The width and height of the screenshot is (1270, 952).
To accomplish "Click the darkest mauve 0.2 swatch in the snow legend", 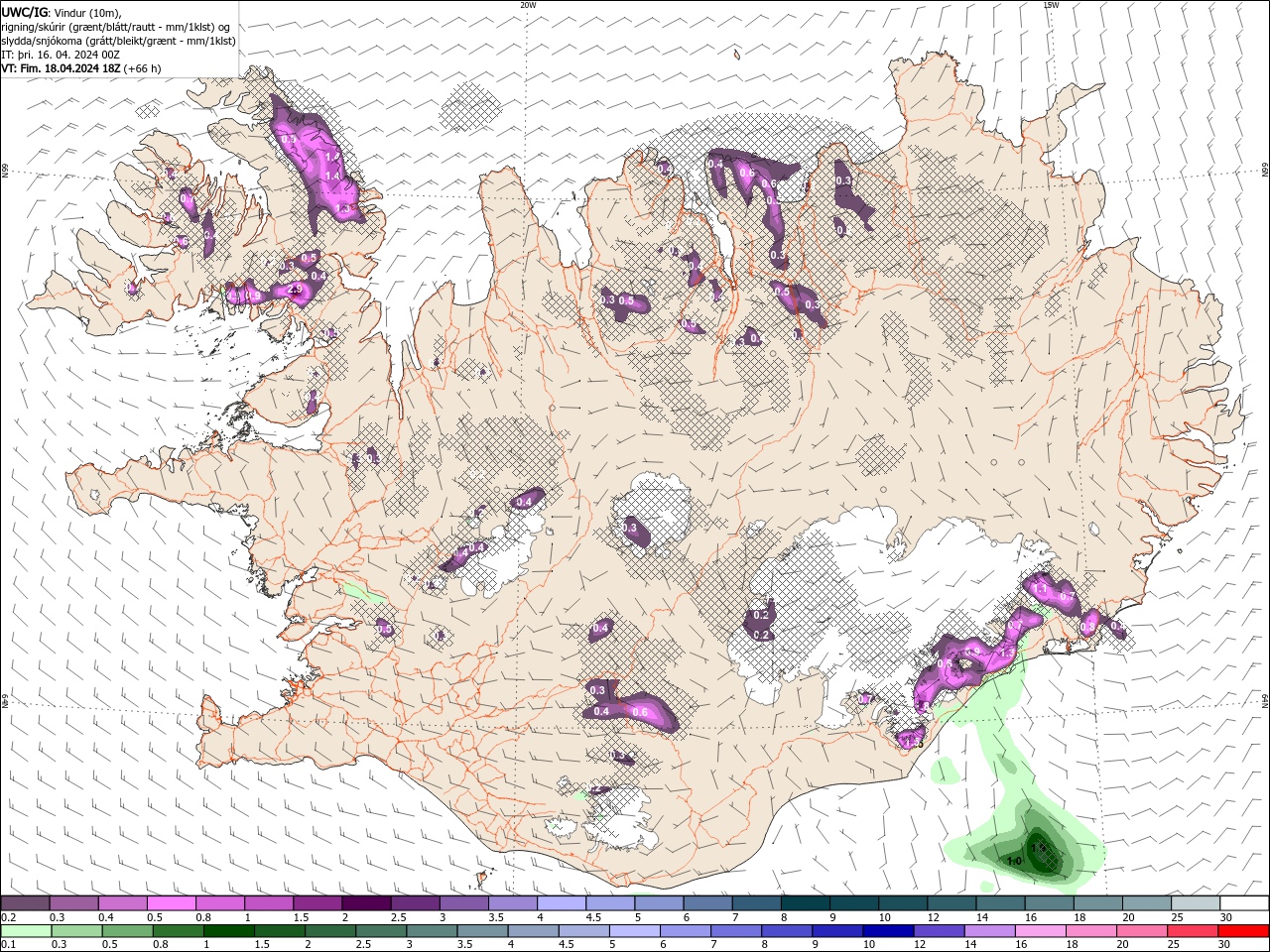I will pyautogui.click(x=25, y=903).
